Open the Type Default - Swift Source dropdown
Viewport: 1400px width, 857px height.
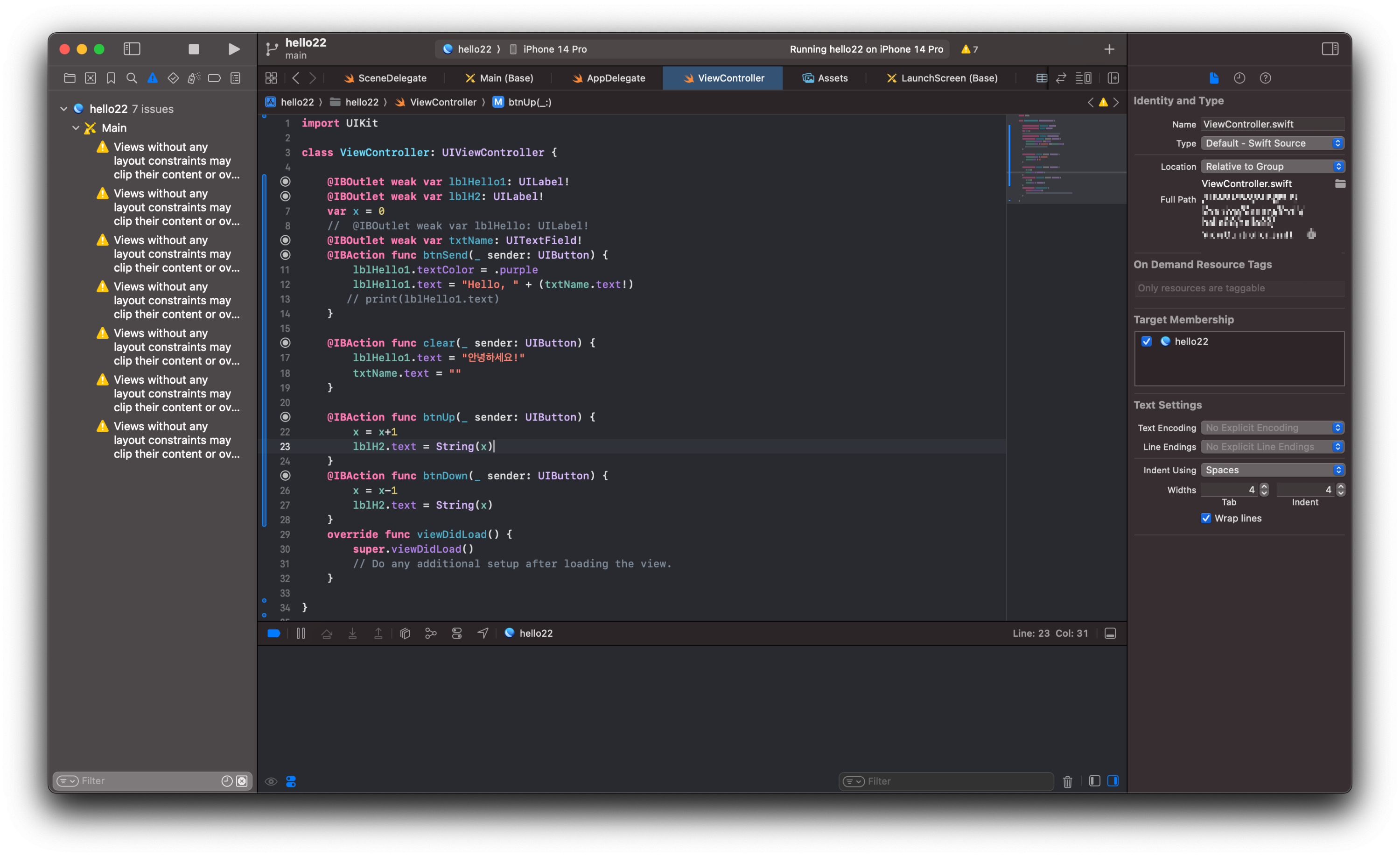[1272, 143]
